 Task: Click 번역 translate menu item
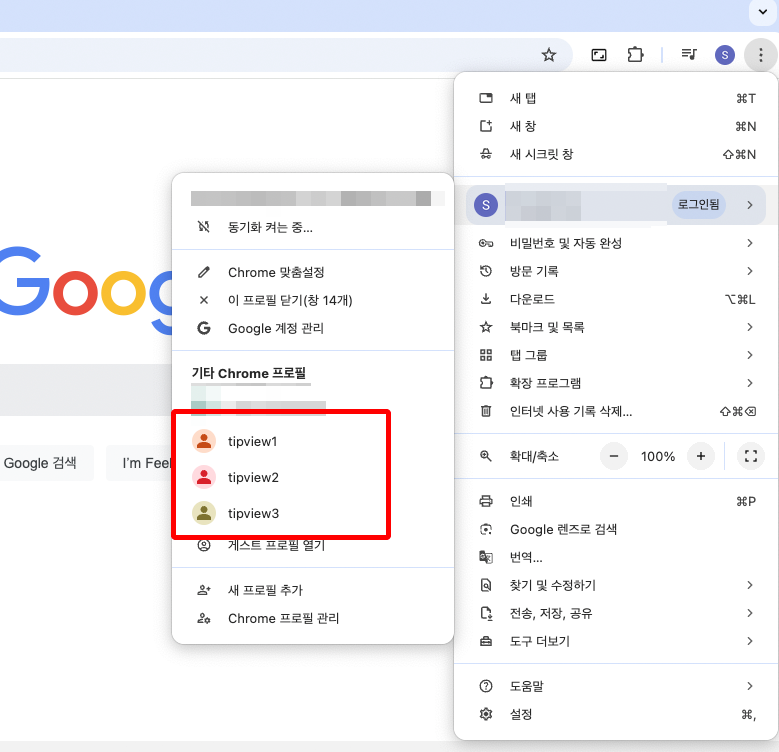click(x=616, y=557)
